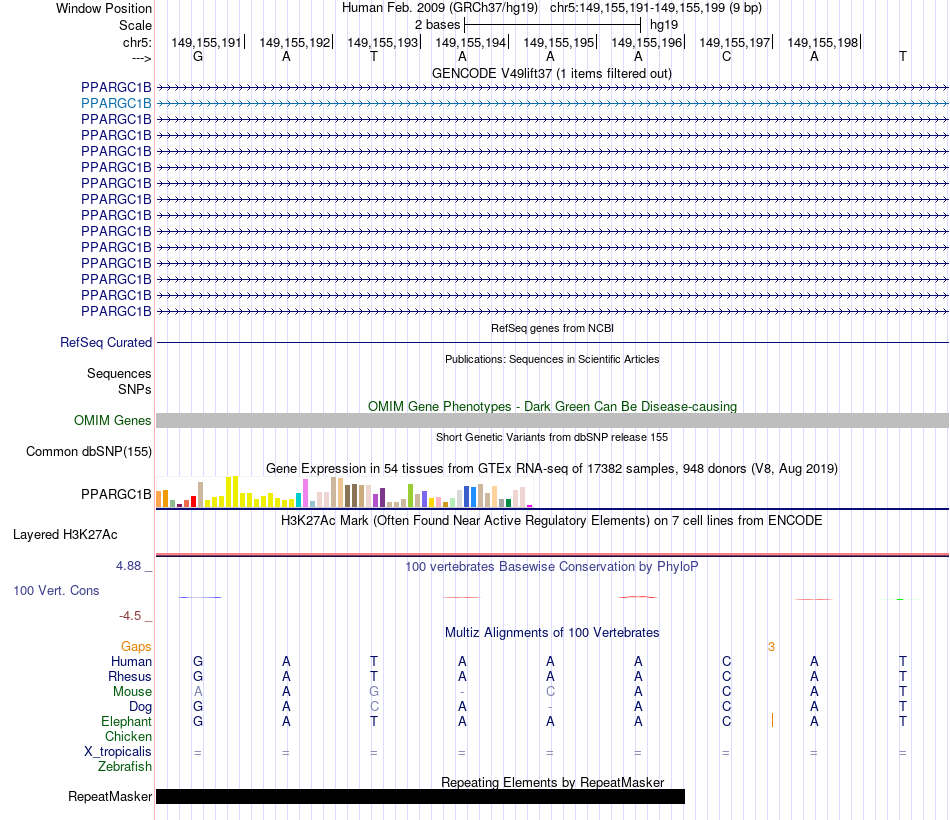Viewport: 950px width, 820px height.
Task: Click the 2 bases scale text
Action: (437, 25)
